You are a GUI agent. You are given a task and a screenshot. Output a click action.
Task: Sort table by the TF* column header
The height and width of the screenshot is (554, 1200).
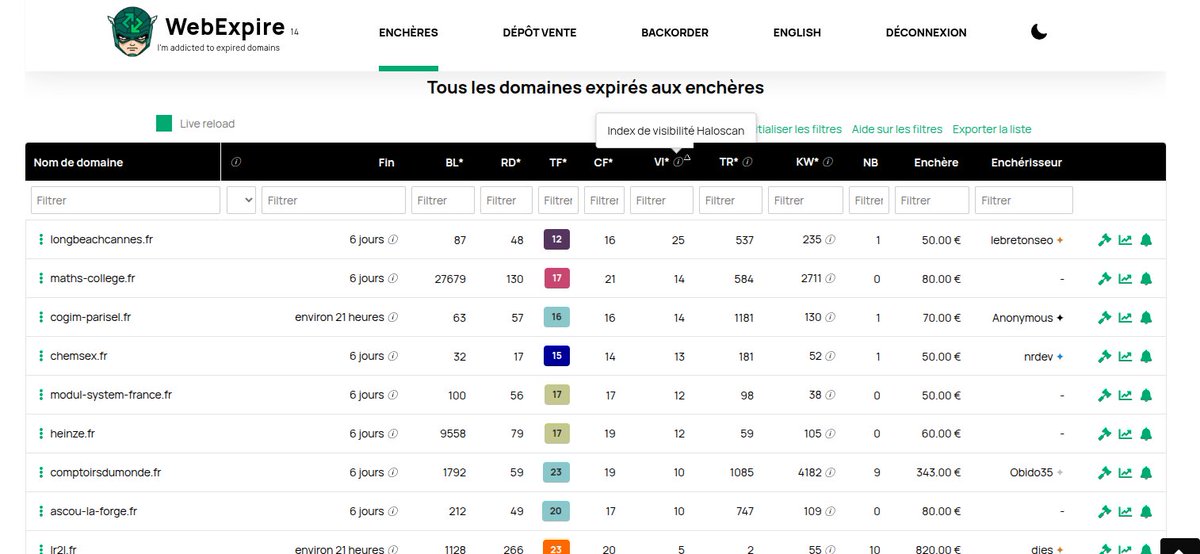558,162
